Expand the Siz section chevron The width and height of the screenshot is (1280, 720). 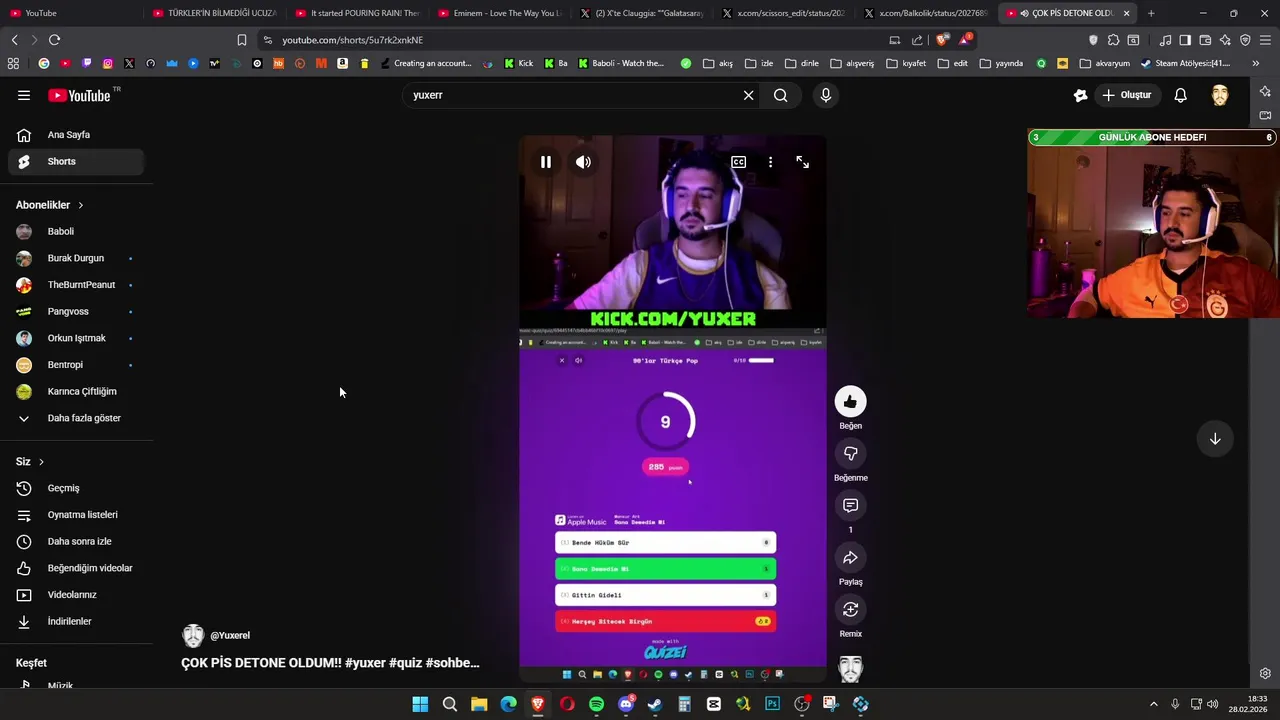click(41, 462)
